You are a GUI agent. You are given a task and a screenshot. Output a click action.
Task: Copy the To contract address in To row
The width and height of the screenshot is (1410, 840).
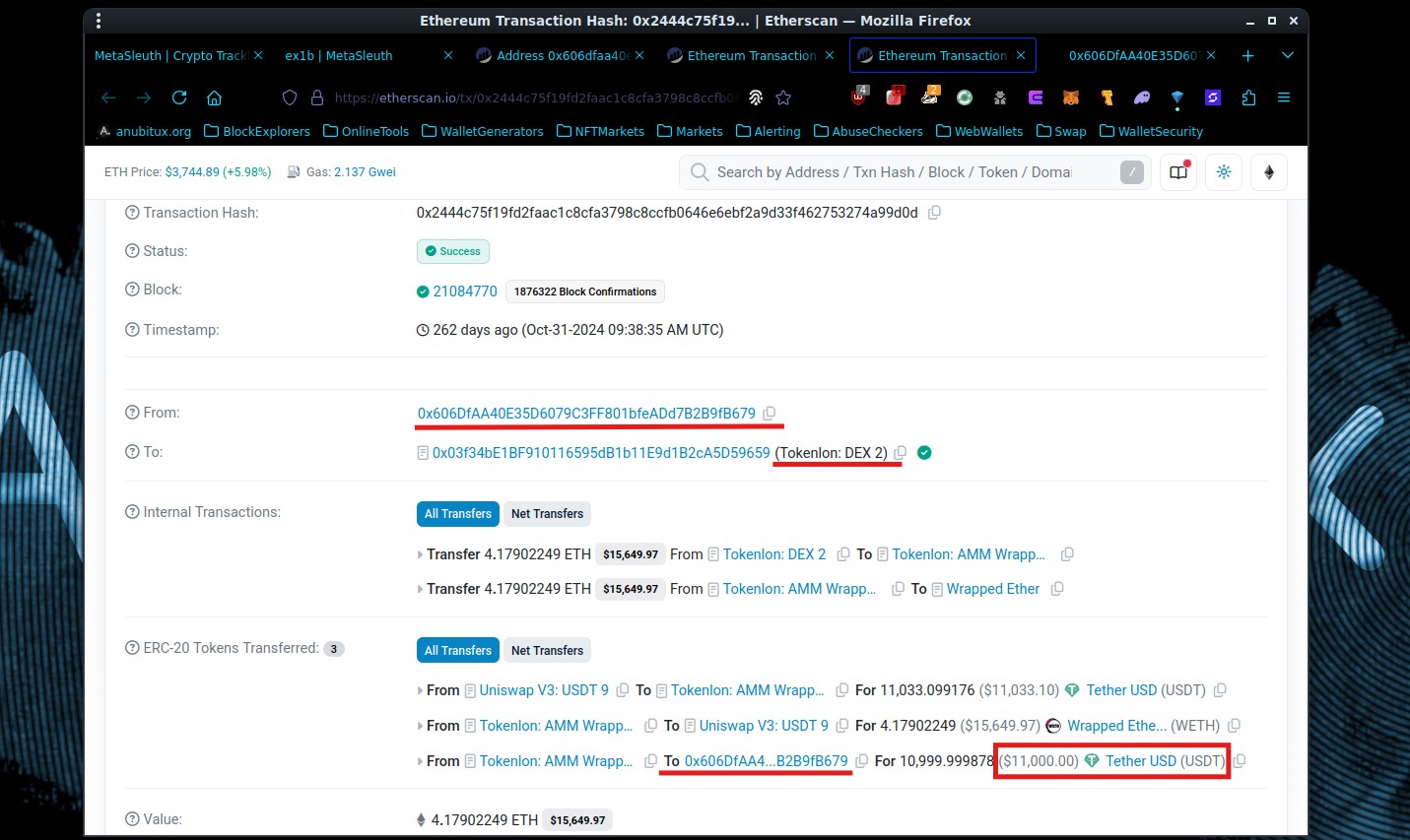[x=900, y=453]
